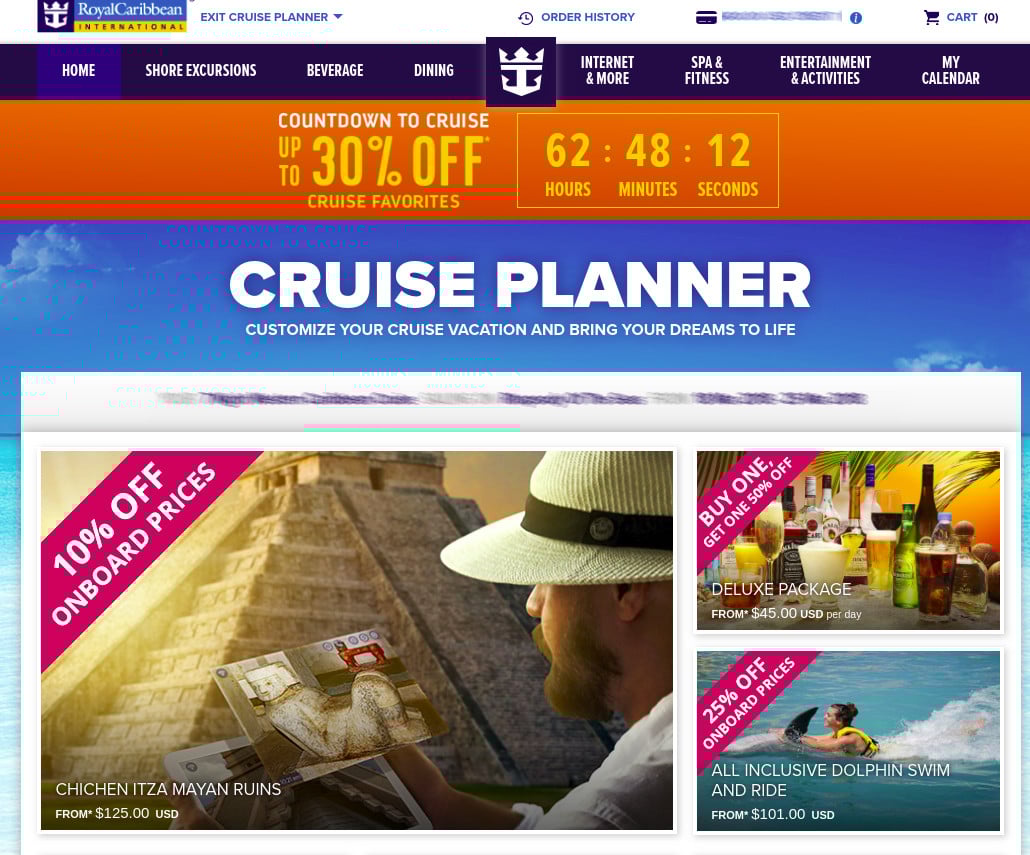This screenshot has width=1030, height=855.
Task: Click the blue info circle icon
Action: [x=855, y=18]
